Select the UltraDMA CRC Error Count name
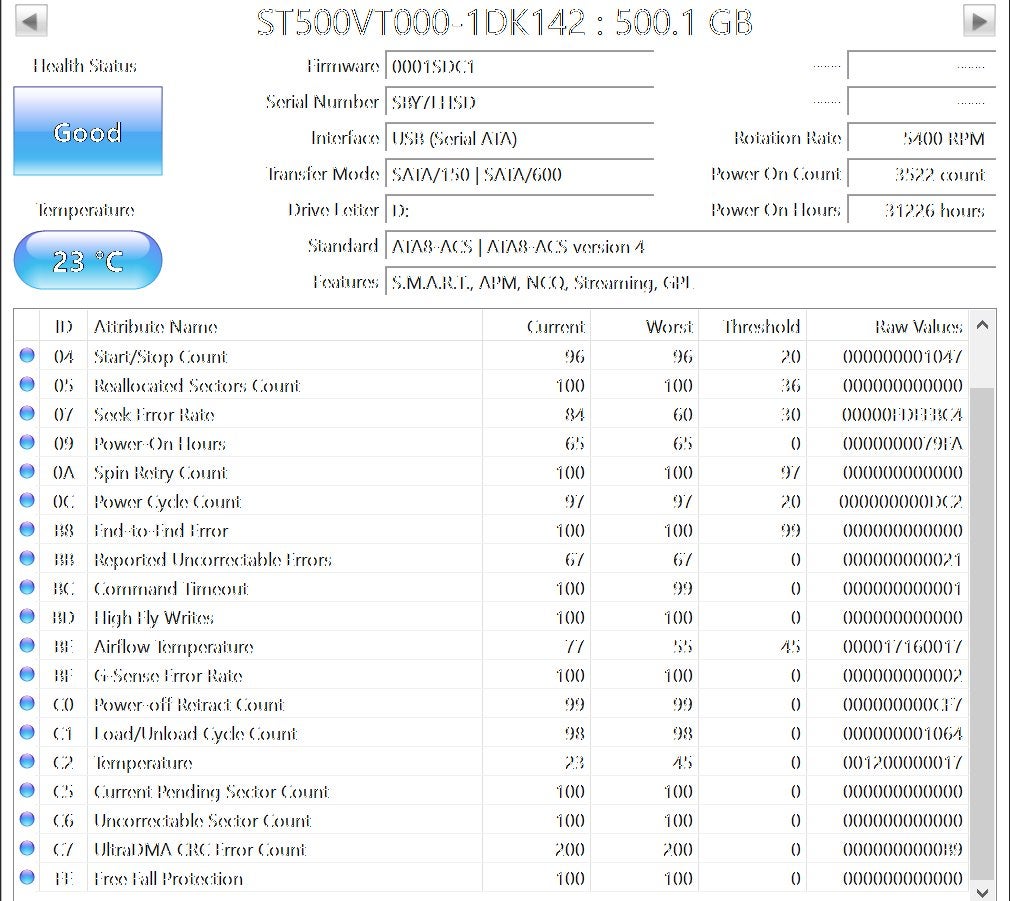1010x901 pixels. 200,849
